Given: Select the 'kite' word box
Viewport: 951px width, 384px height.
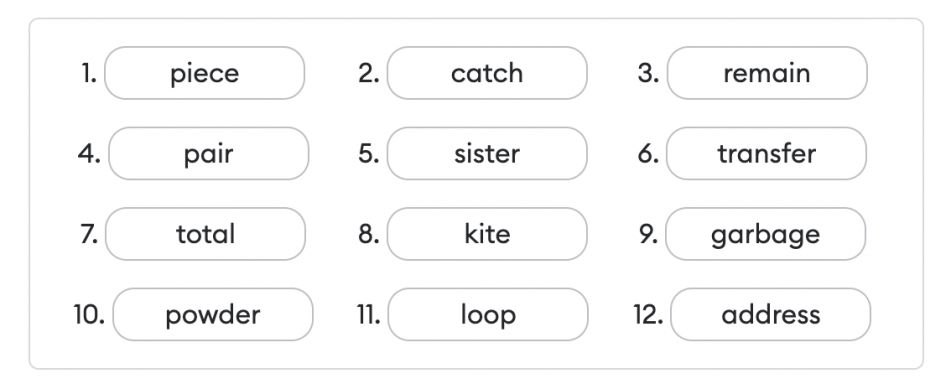Looking at the screenshot, I should click(x=487, y=234).
